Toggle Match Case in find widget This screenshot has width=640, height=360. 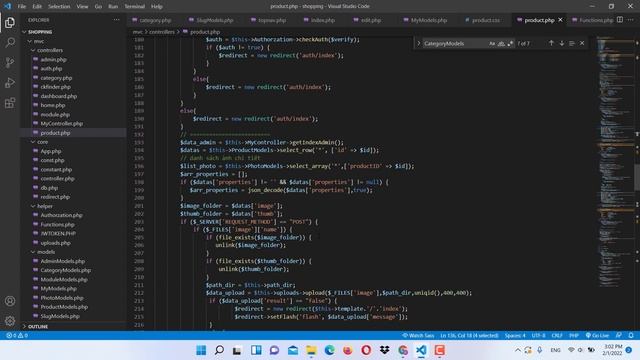[x=492, y=43]
